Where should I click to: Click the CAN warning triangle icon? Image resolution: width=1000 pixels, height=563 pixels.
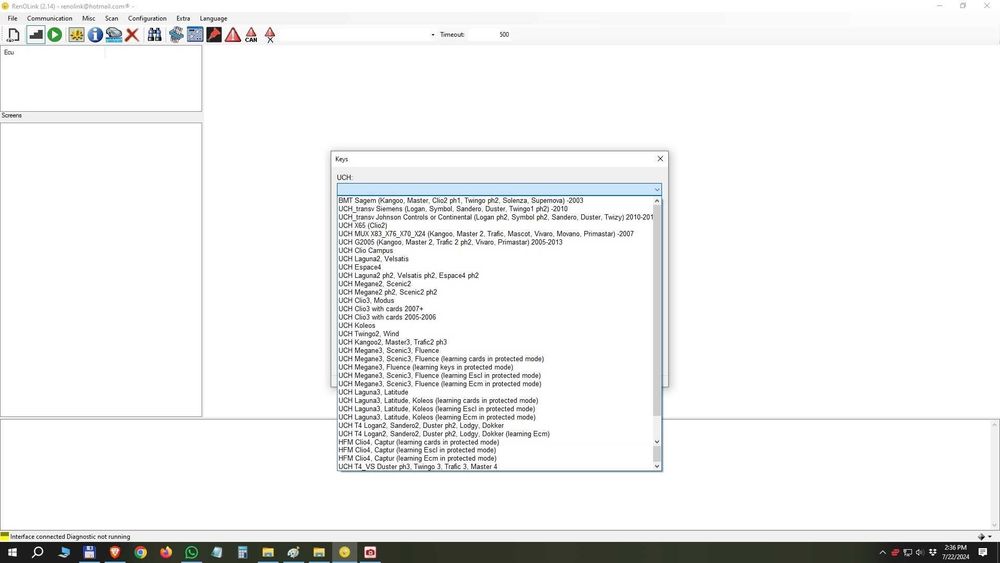point(251,34)
